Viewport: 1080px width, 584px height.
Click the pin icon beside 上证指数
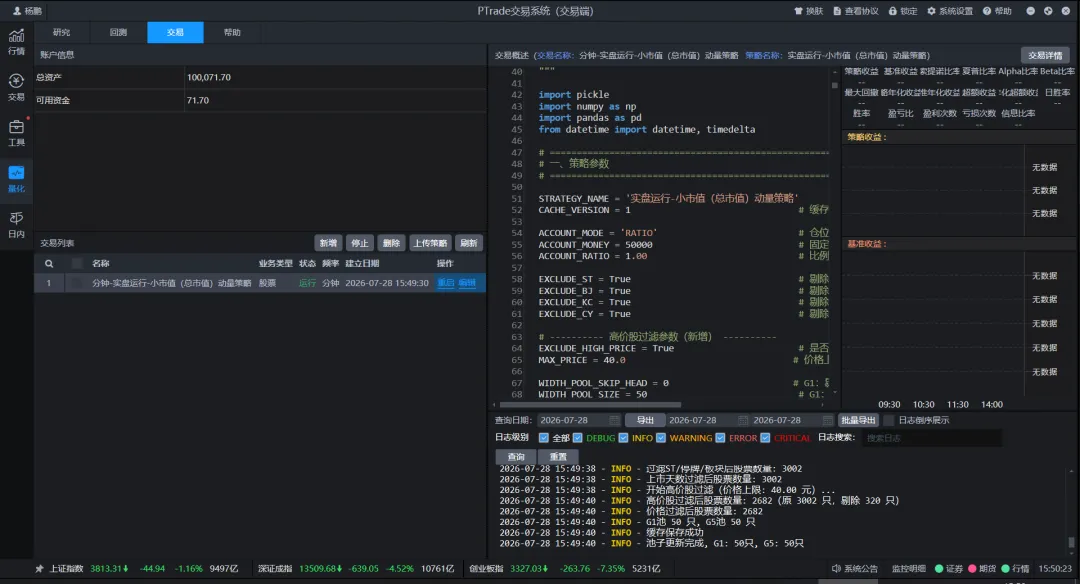tap(39, 569)
